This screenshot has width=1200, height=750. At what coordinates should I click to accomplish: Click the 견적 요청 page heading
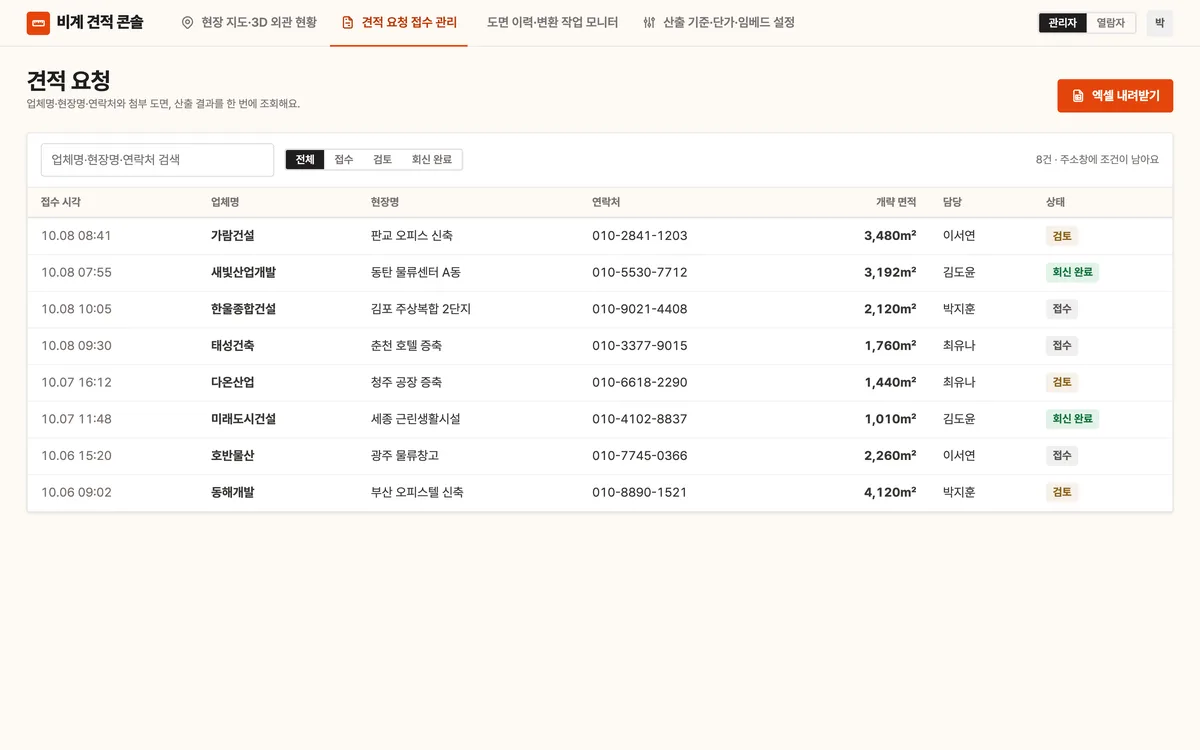tap(68, 80)
